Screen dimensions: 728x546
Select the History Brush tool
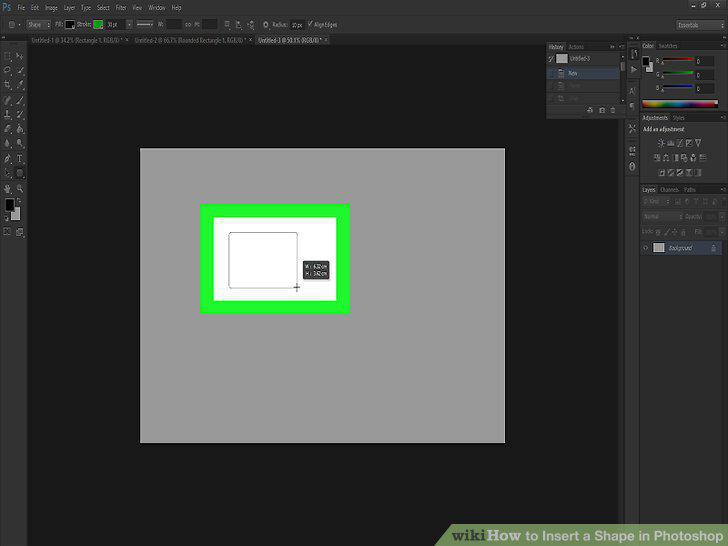(x=20, y=115)
